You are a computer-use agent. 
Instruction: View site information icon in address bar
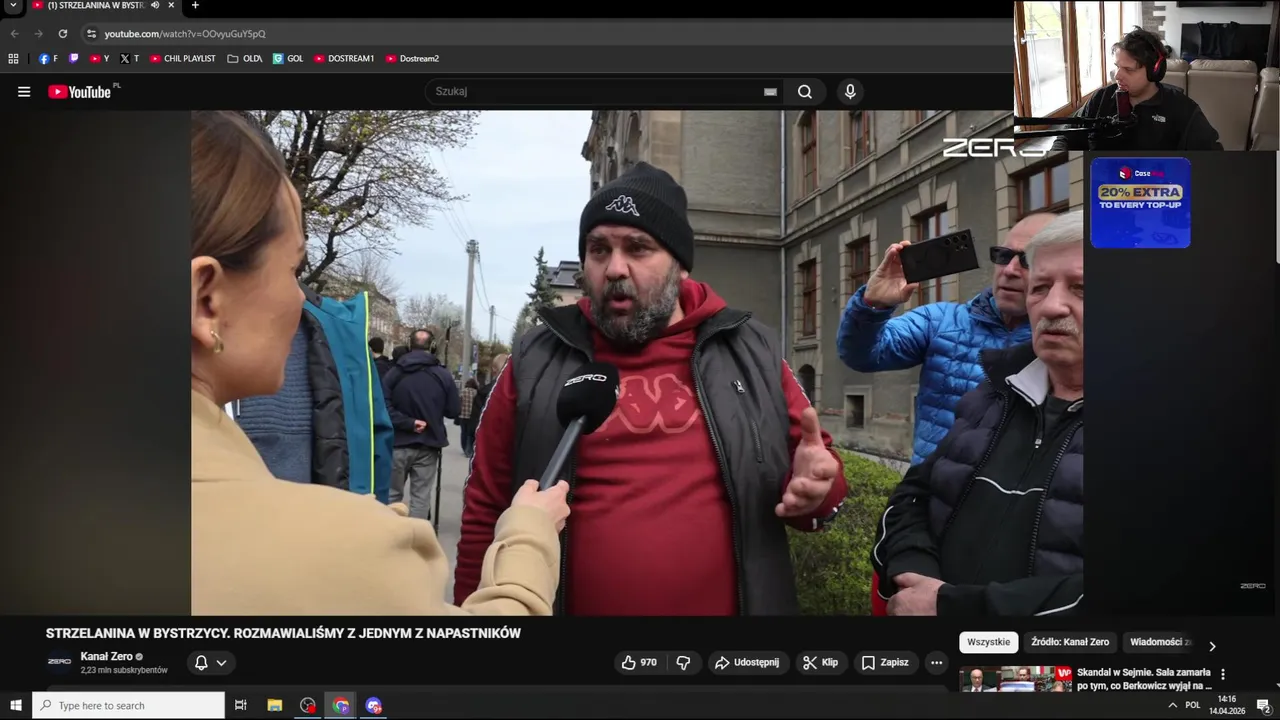click(x=91, y=33)
